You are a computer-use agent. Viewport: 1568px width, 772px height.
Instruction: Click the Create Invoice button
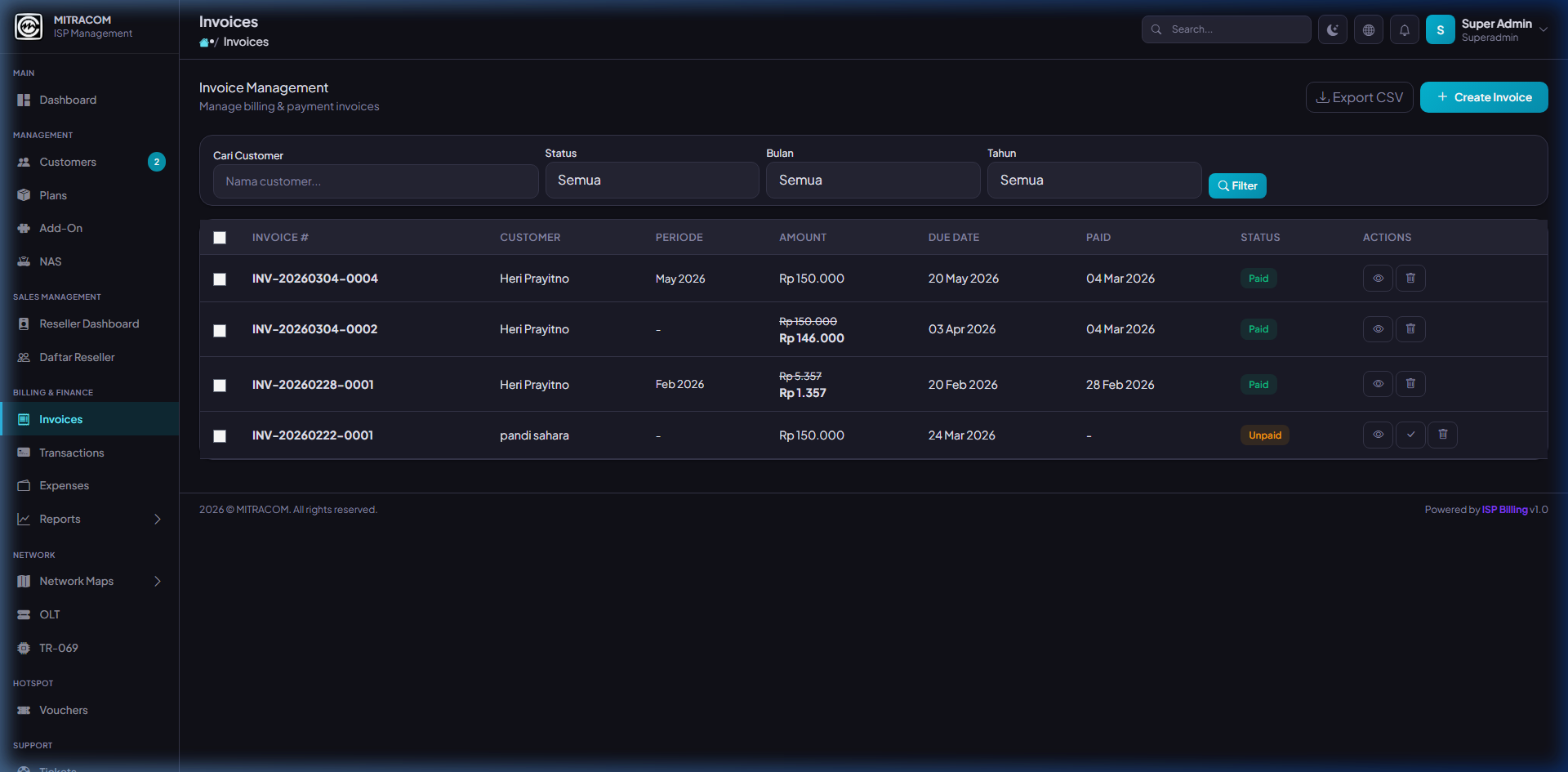point(1484,97)
